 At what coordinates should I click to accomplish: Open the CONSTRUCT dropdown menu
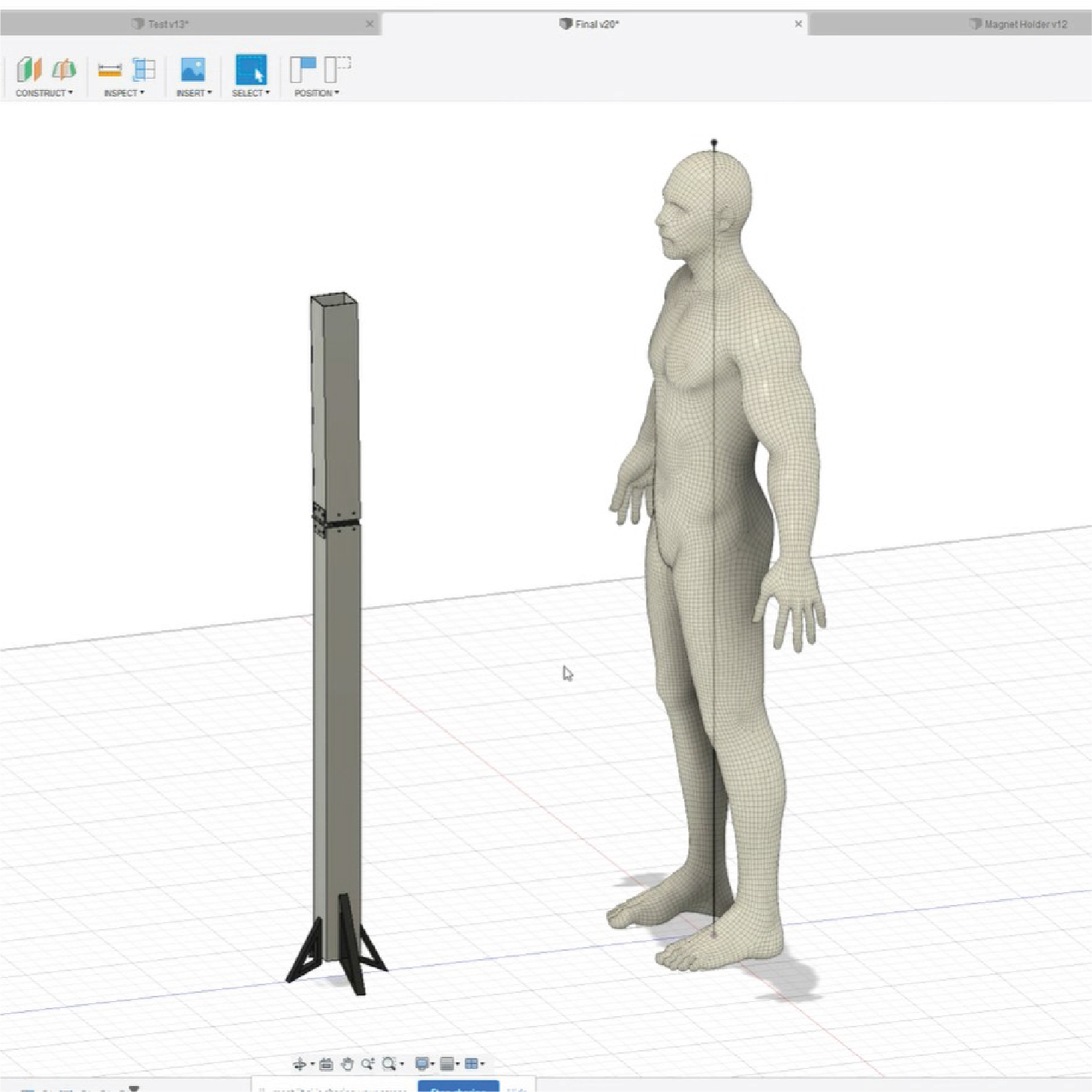pos(44,93)
